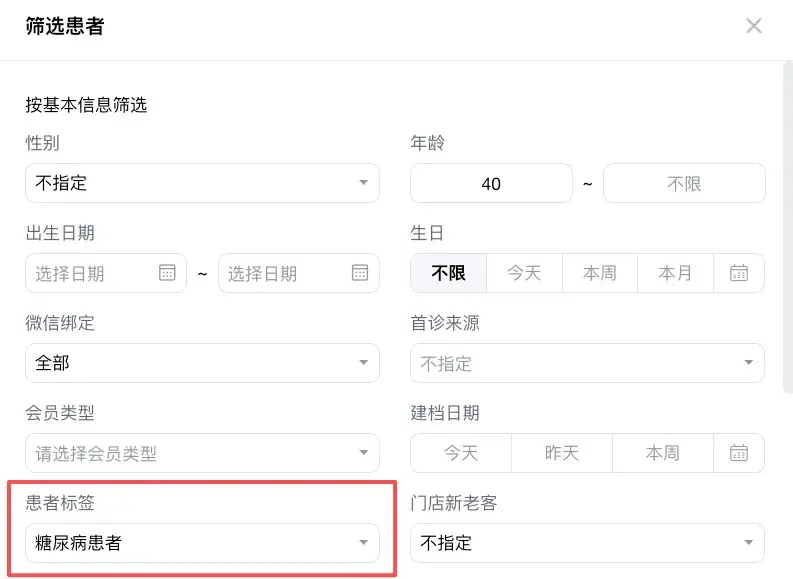Viewport: 793px width, 579px height.
Task: Choose 昨天 for 建档日期
Action: [562, 453]
